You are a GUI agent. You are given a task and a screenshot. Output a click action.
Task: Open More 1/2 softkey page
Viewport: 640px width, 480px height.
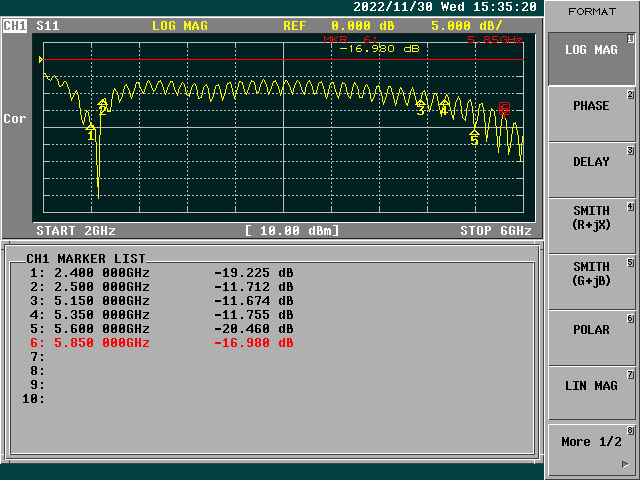click(591, 450)
